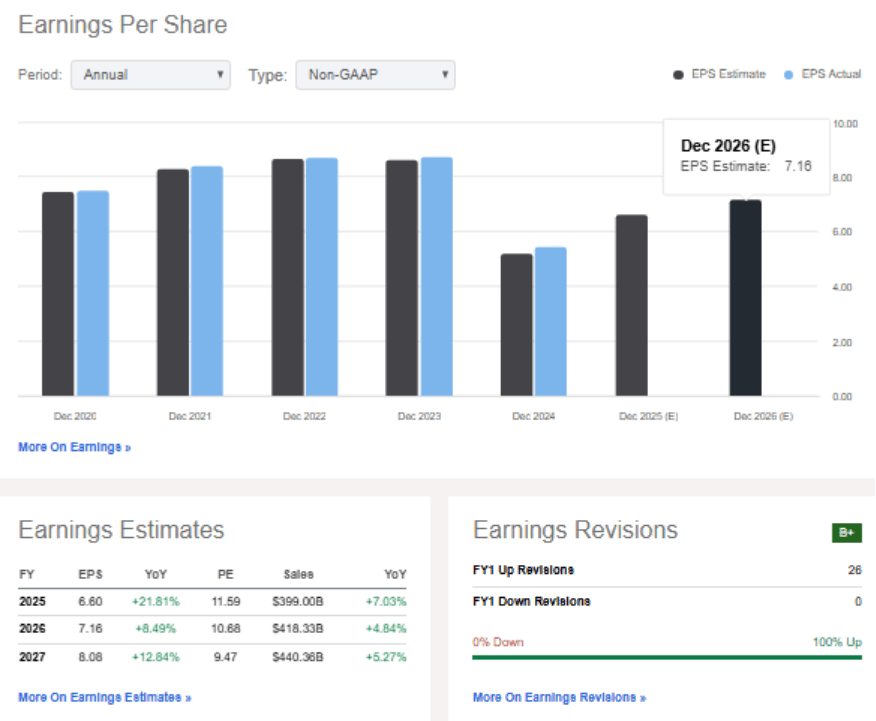Toggle the EPS Actual legend dot

(x=788, y=75)
